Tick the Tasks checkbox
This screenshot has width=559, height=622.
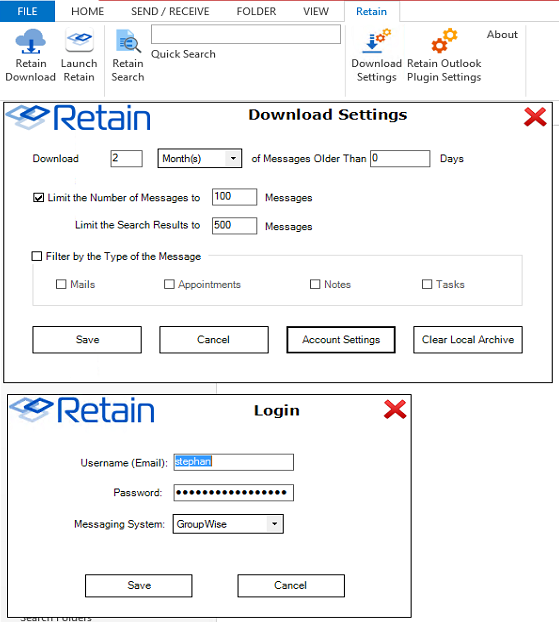427,284
